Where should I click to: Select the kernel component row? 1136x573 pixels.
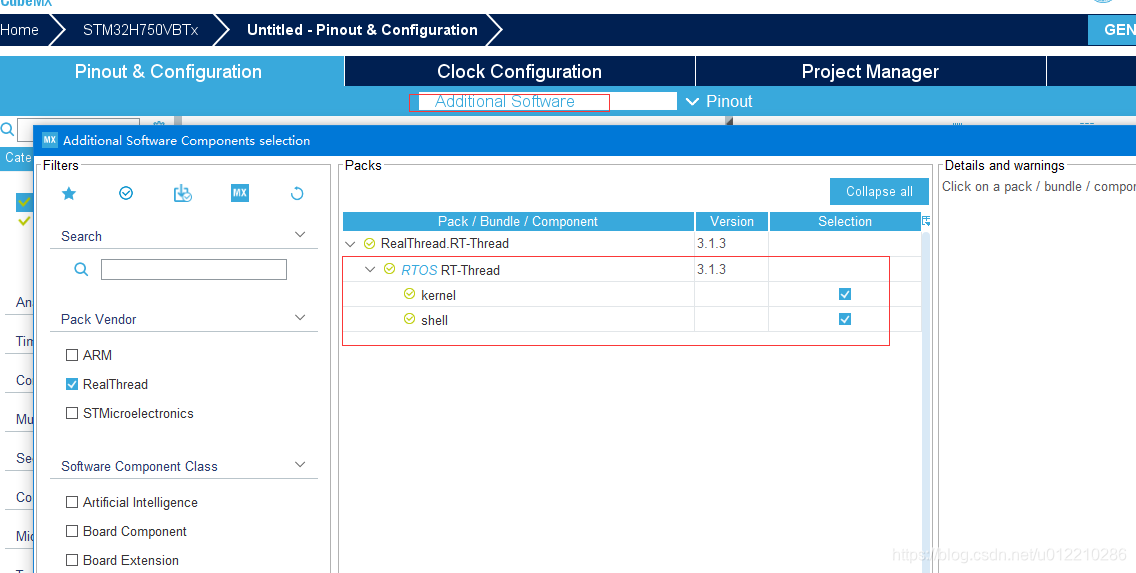pyautogui.click(x=632, y=294)
